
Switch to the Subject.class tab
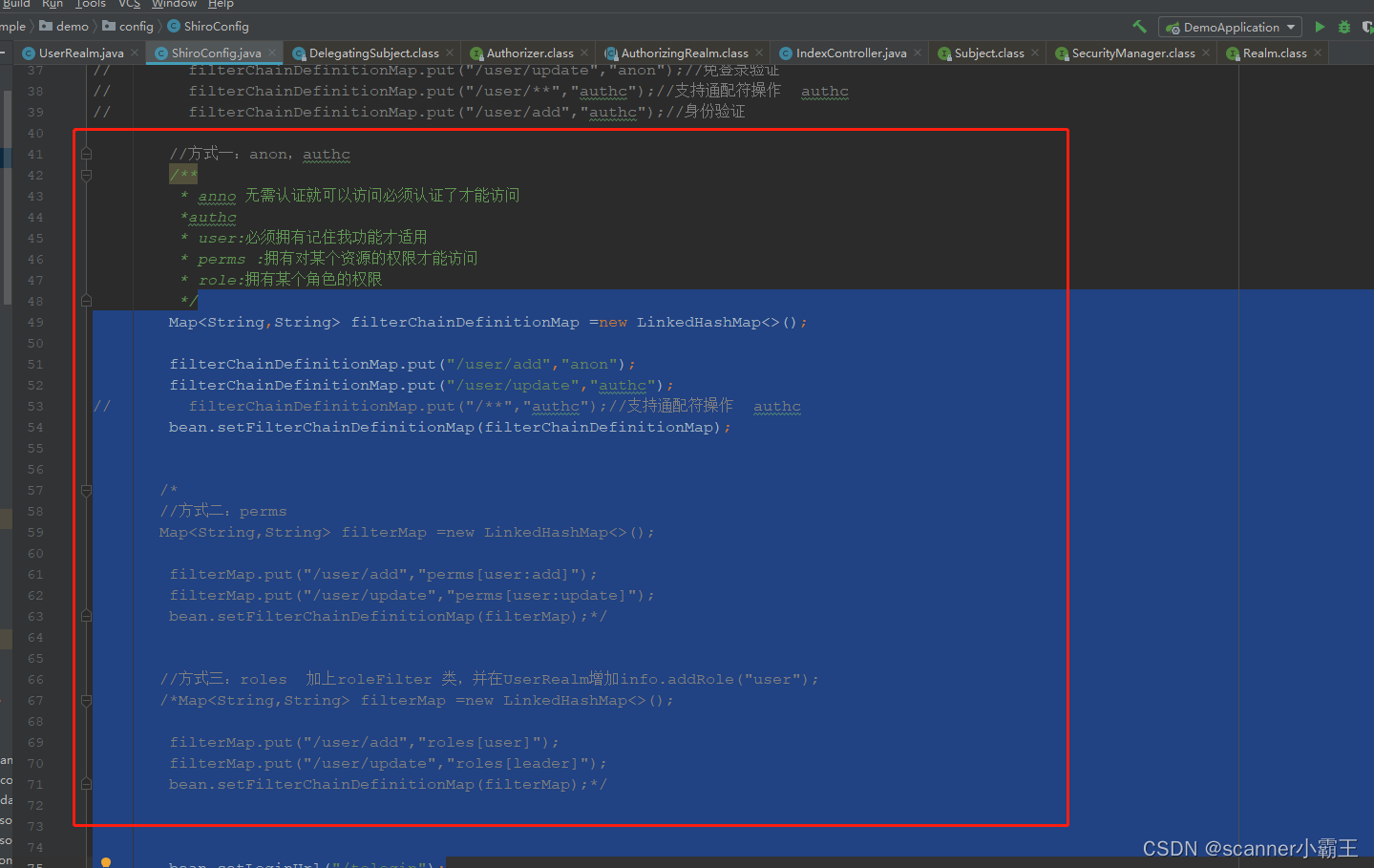pos(989,53)
